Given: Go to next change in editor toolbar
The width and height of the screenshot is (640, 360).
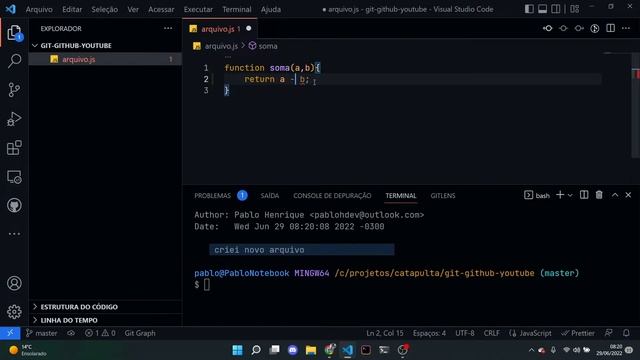Looking at the screenshot, I should (x=579, y=28).
